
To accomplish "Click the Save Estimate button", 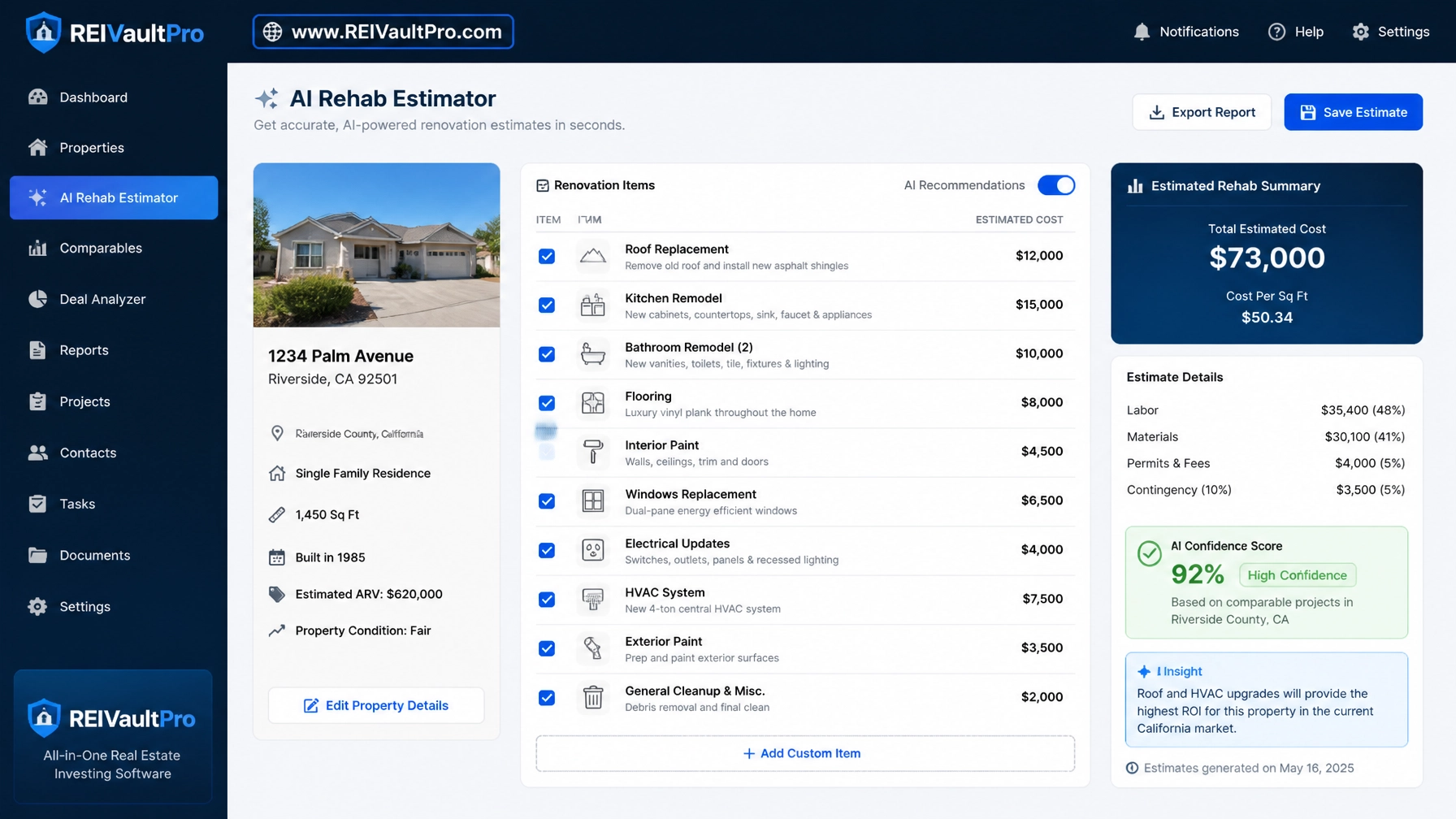I will click(x=1353, y=112).
